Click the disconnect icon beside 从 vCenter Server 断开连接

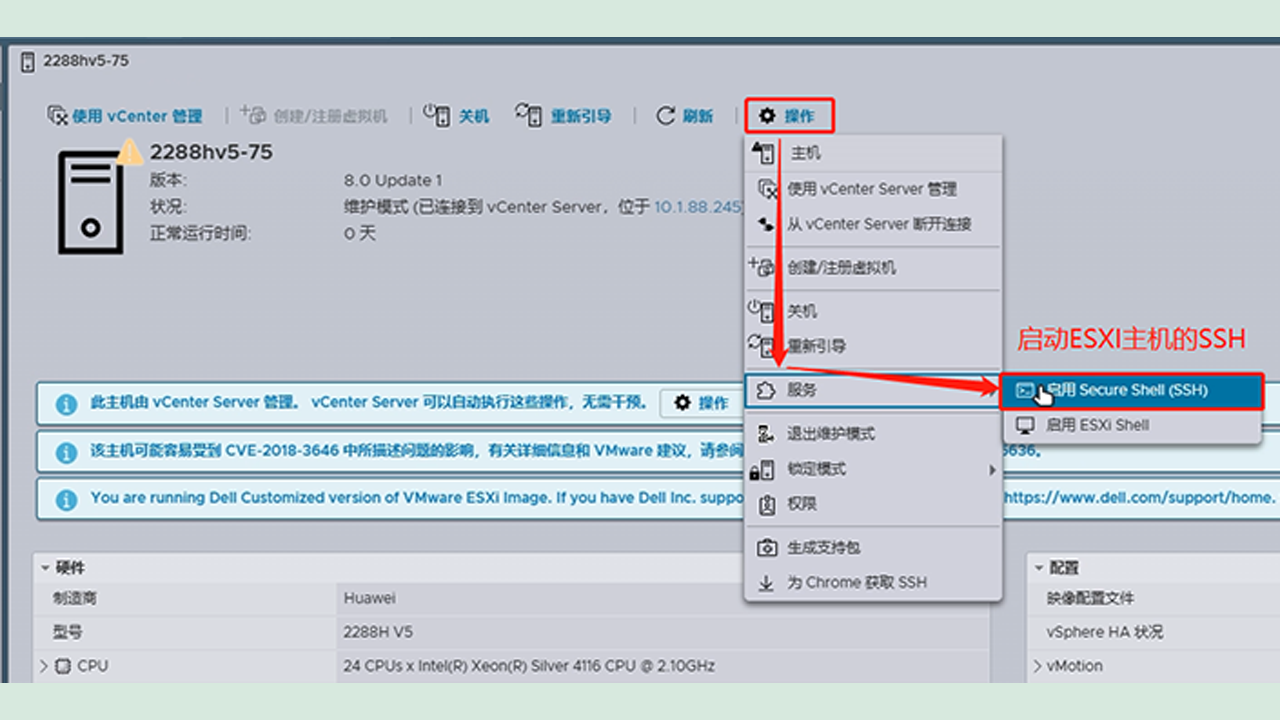(x=766, y=224)
